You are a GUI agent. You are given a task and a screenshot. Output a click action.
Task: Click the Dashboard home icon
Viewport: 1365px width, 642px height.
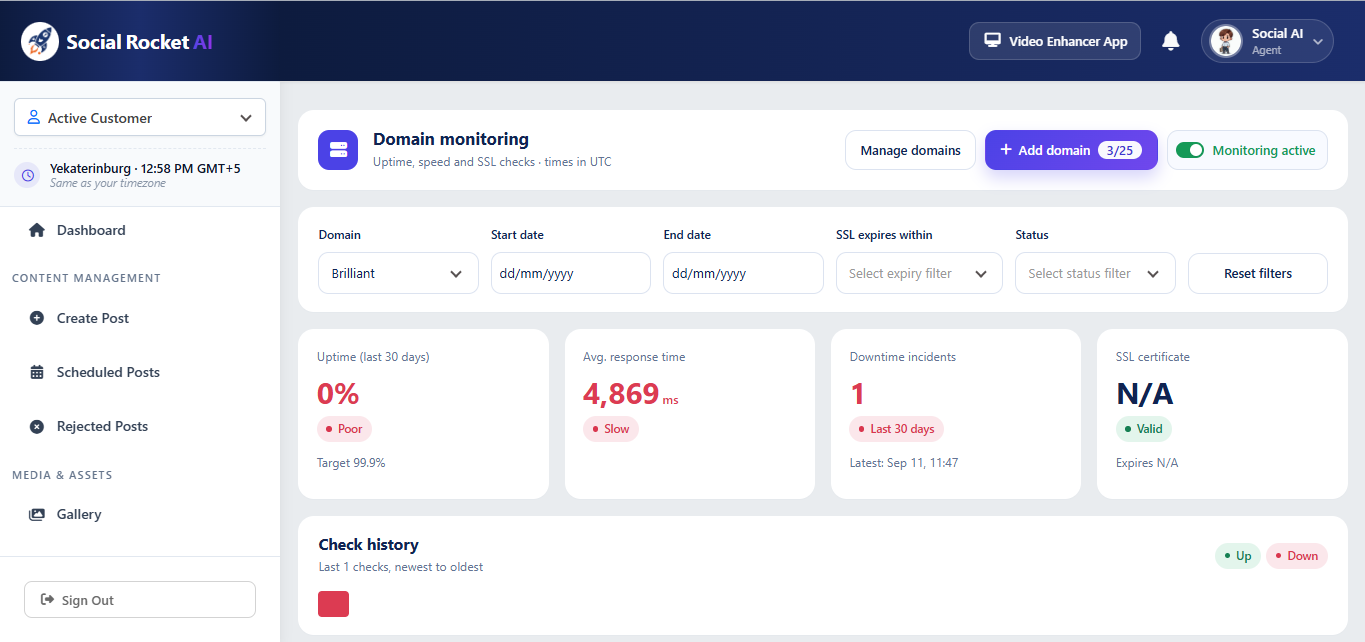37,230
